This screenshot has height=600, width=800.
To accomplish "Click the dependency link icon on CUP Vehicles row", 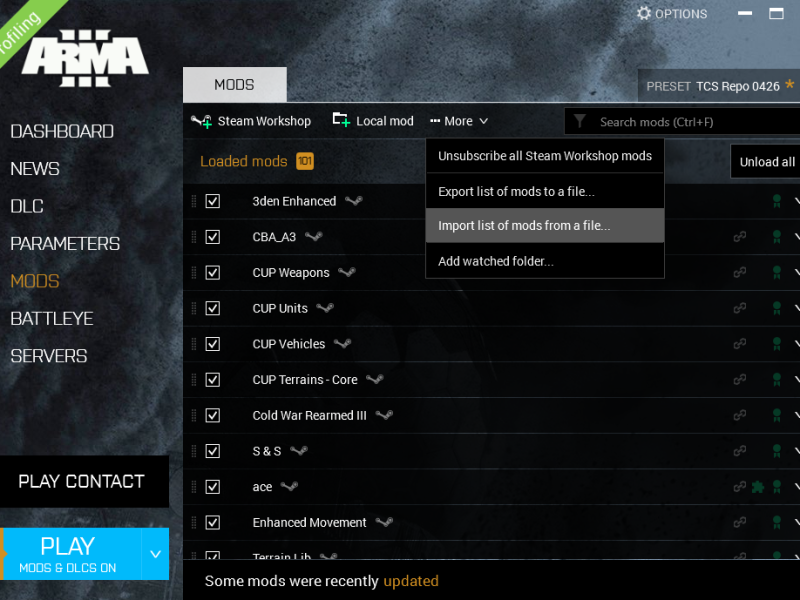I will pos(740,344).
